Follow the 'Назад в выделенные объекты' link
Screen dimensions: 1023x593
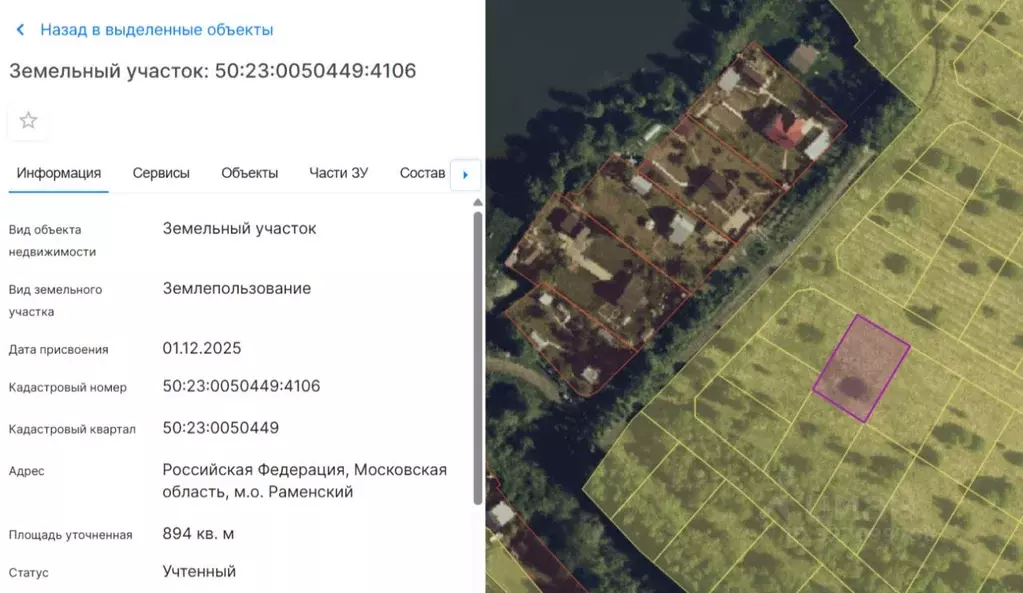(x=155, y=29)
